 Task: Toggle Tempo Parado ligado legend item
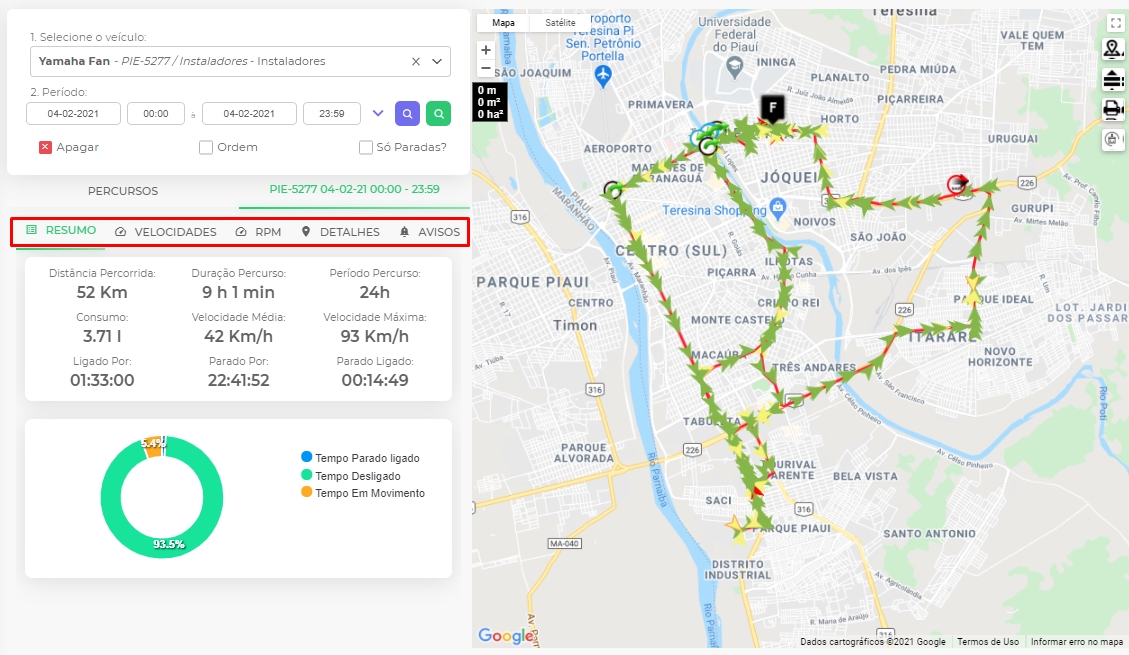click(360, 458)
